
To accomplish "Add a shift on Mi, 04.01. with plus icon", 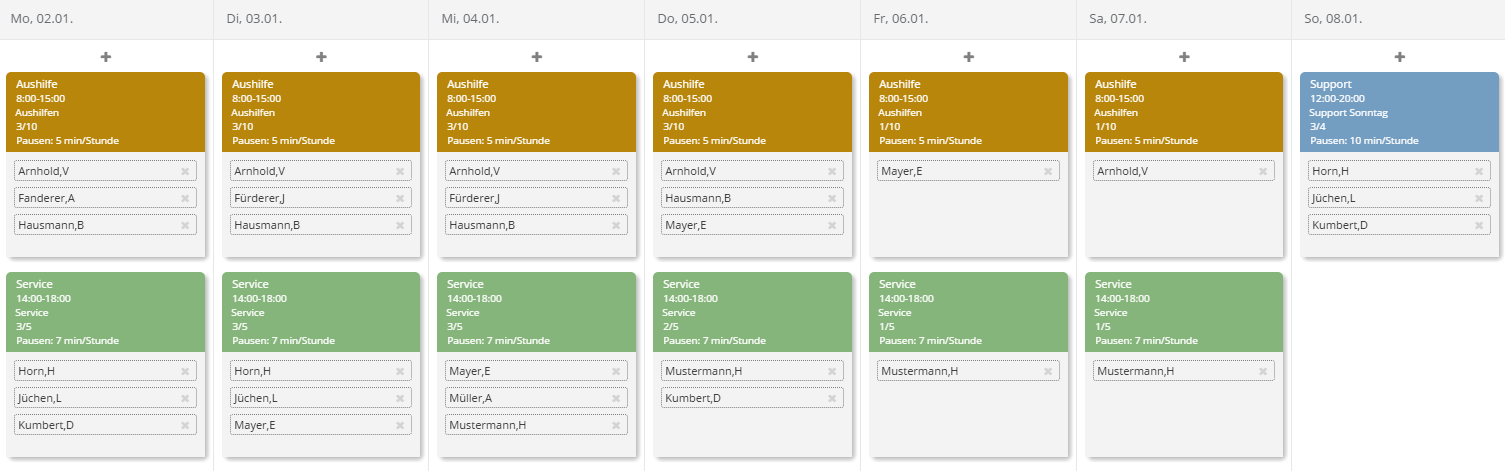I will [537, 57].
